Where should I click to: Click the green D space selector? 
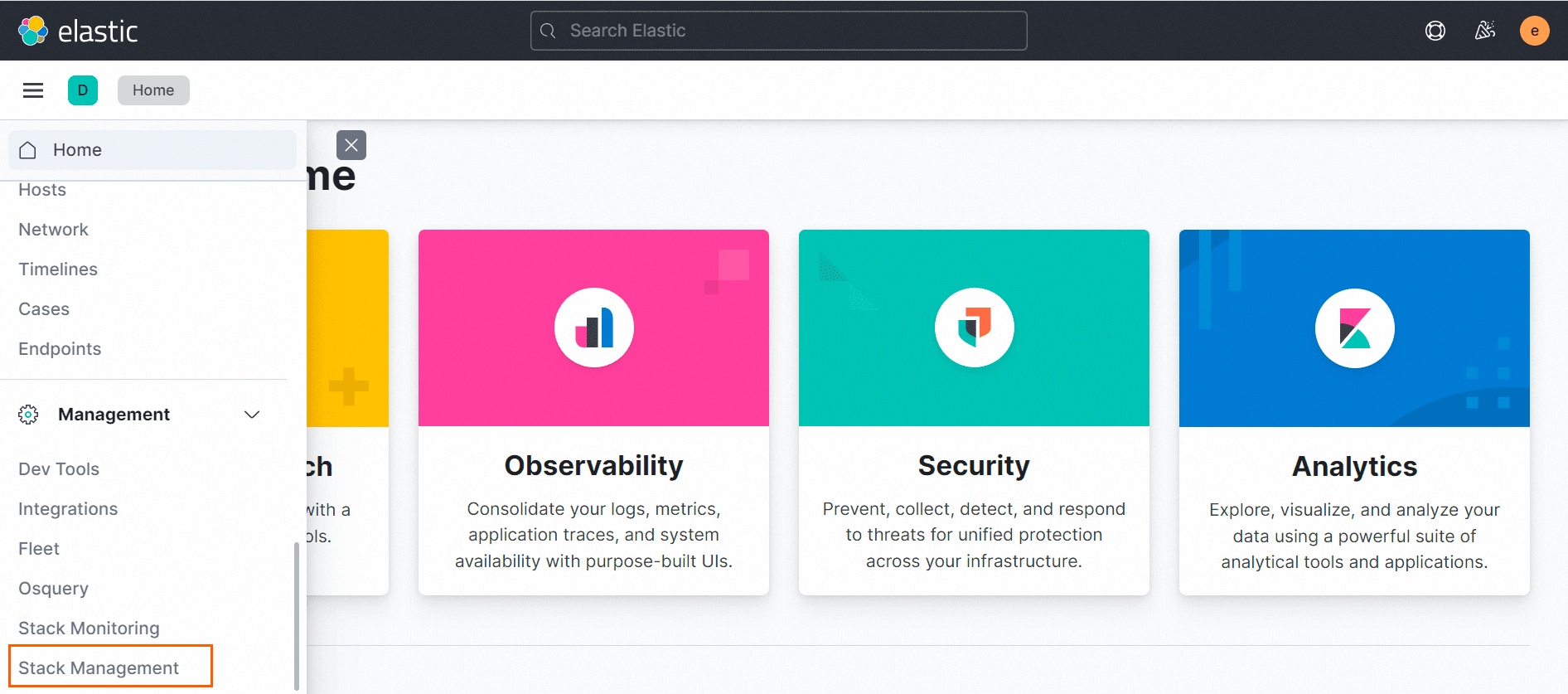point(83,90)
